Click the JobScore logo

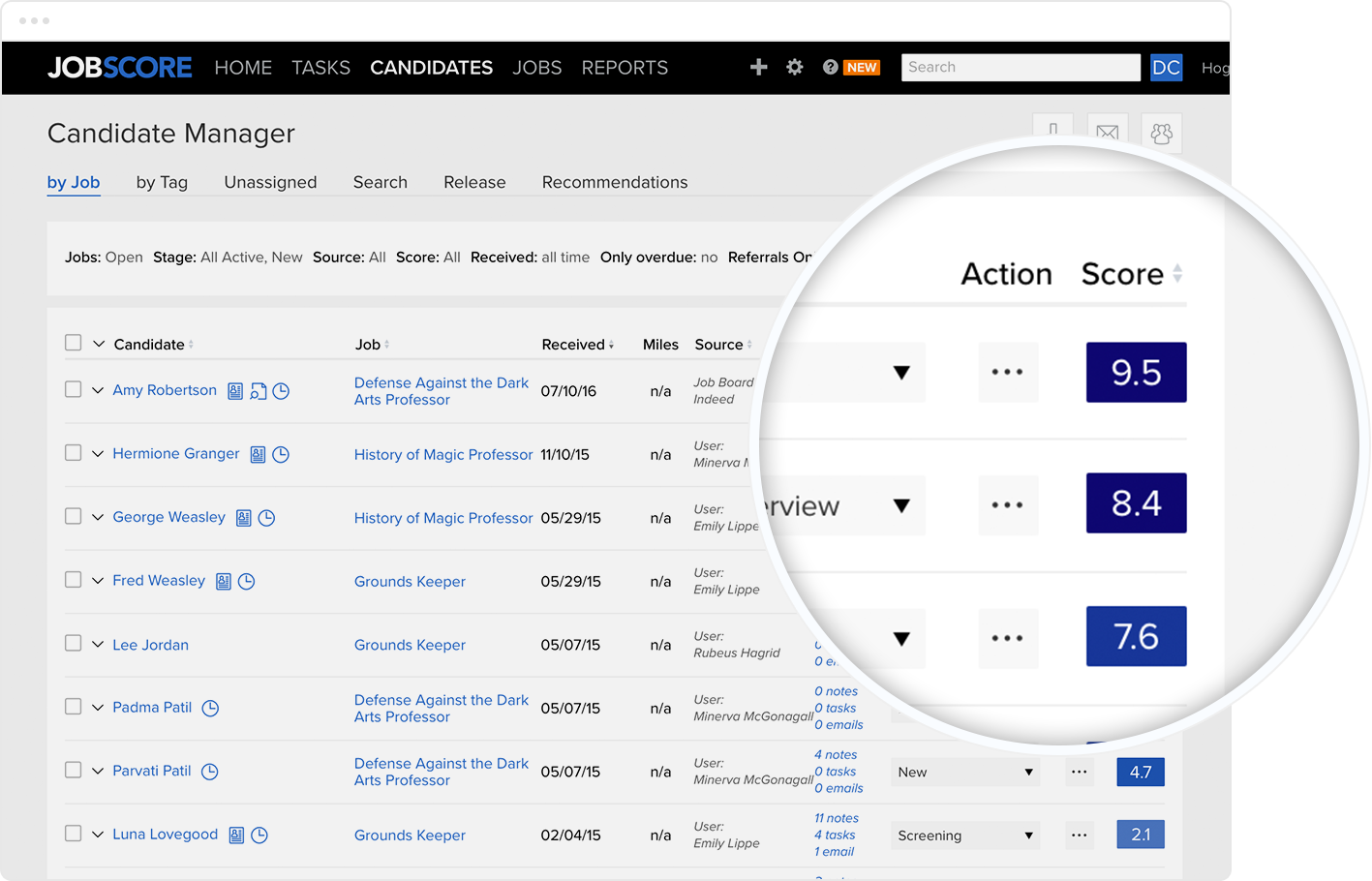tap(120, 67)
